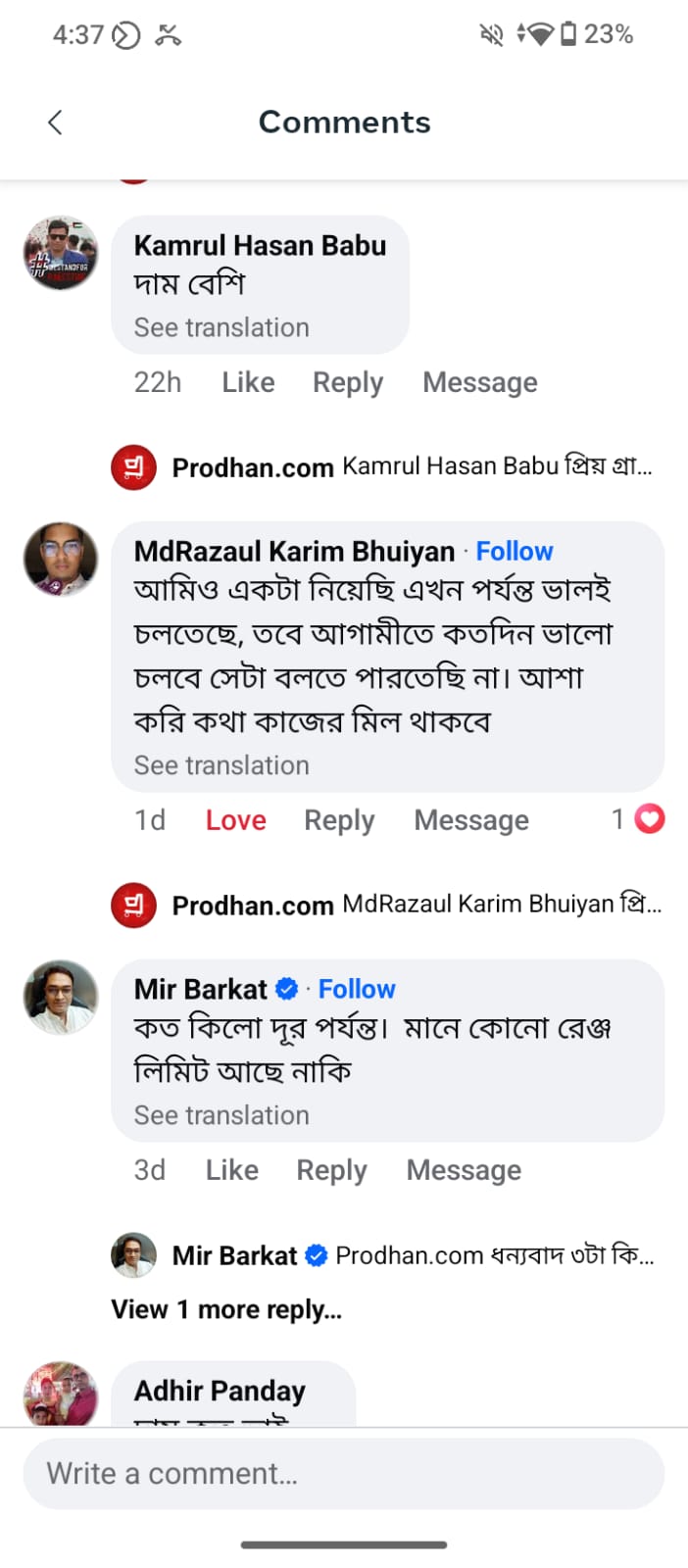The width and height of the screenshot is (688, 1568).
Task: Tap Mir Barkat's verified badge in comment
Action: pyautogui.click(x=287, y=989)
